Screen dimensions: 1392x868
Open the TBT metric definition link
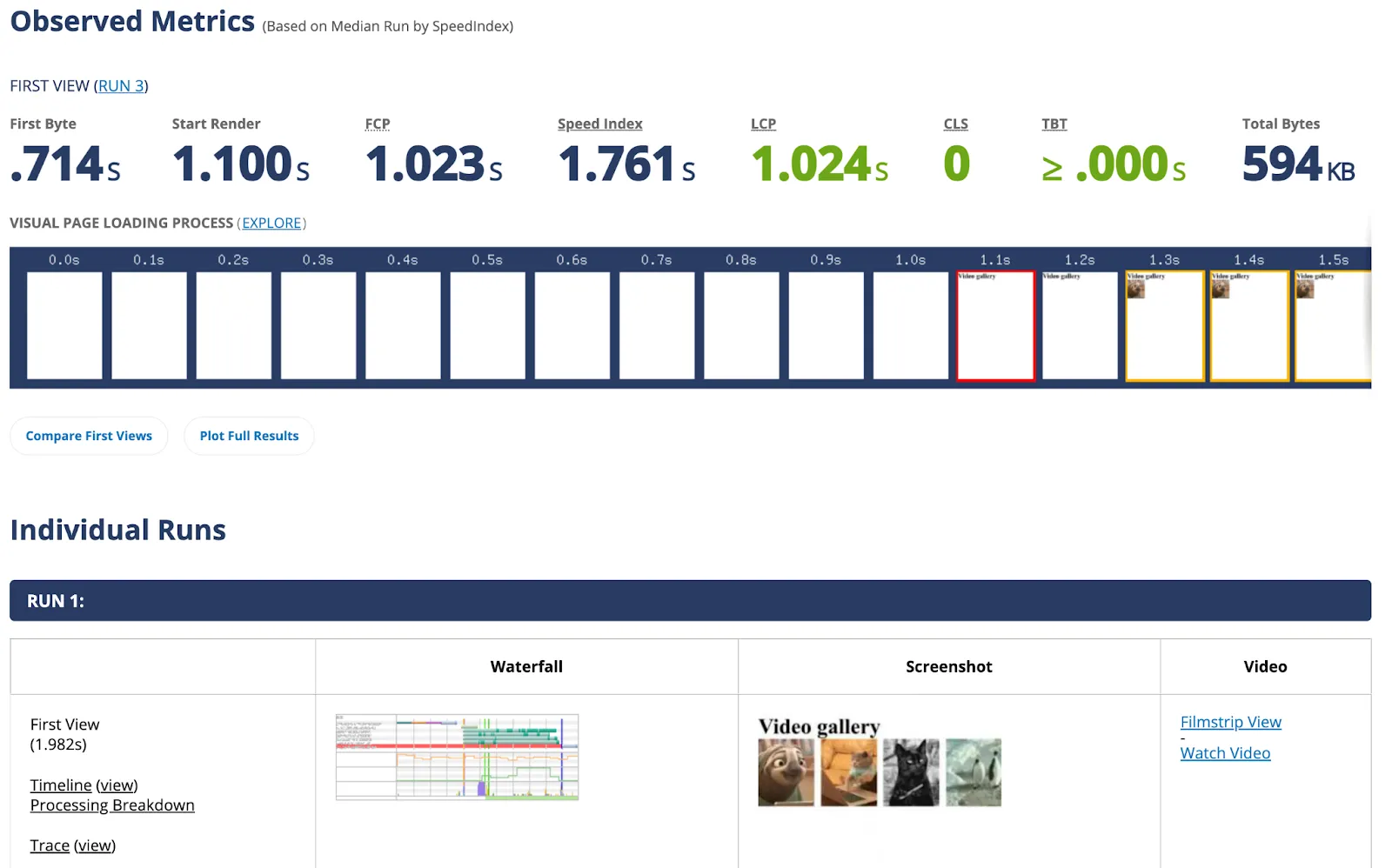(x=1054, y=124)
